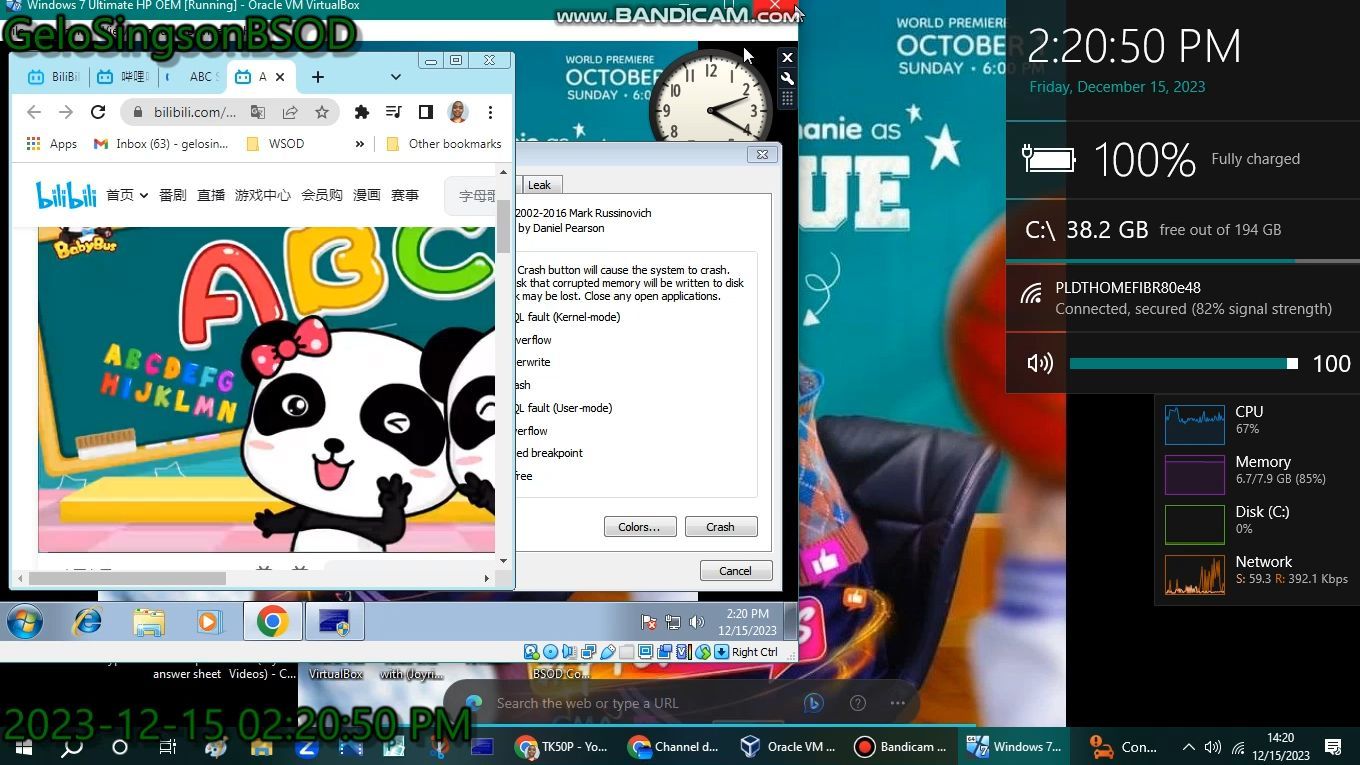Reload the bilibili page in Chrome
Image resolution: width=1360 pixels, height=765 pixels.
click(98, 112)
